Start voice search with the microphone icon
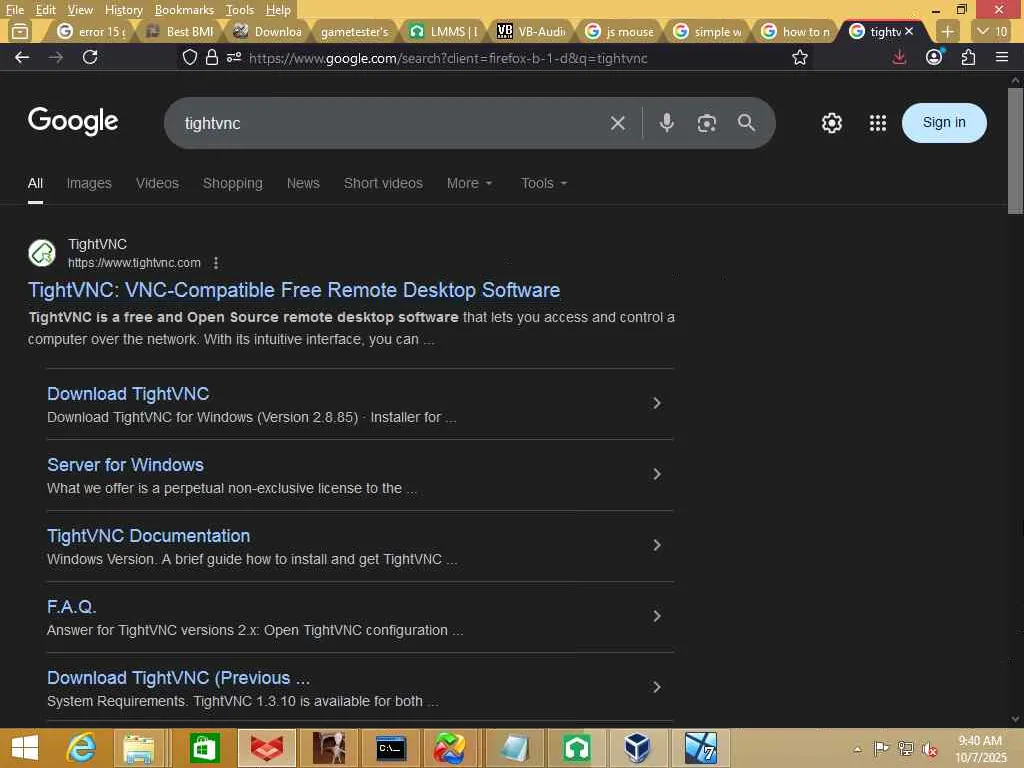 (666, 123)
